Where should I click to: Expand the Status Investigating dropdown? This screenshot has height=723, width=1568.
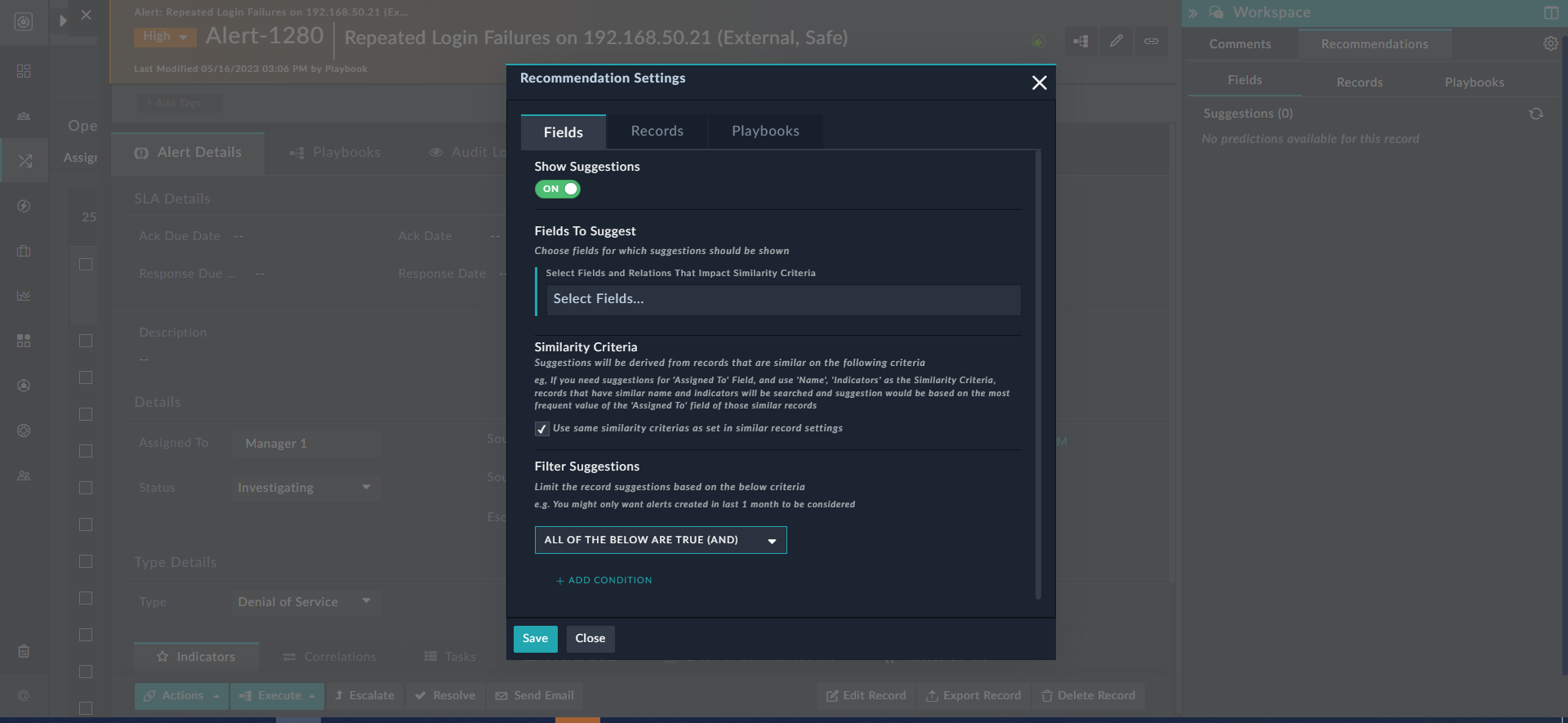[x=305, y=488]
